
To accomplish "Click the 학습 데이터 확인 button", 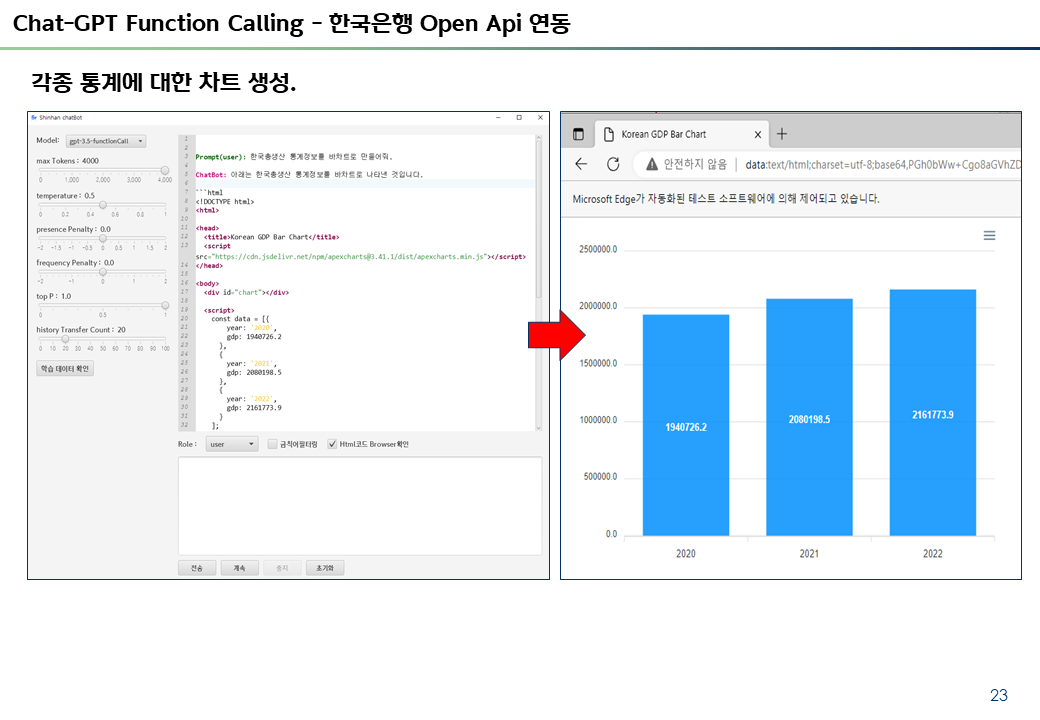I will coord(65,369).
